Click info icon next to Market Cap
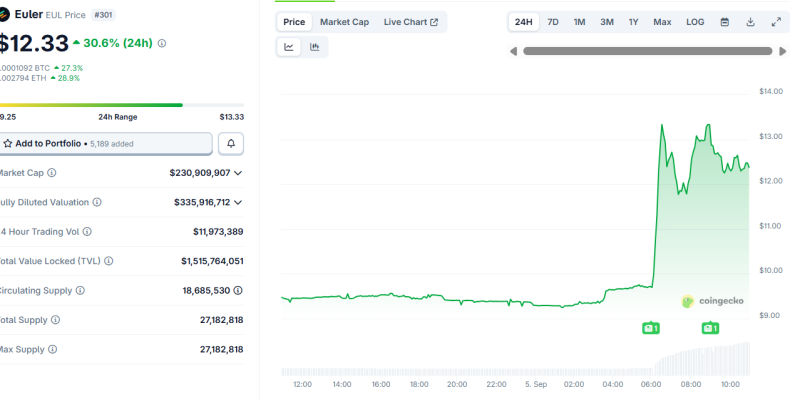 (52, 173)
